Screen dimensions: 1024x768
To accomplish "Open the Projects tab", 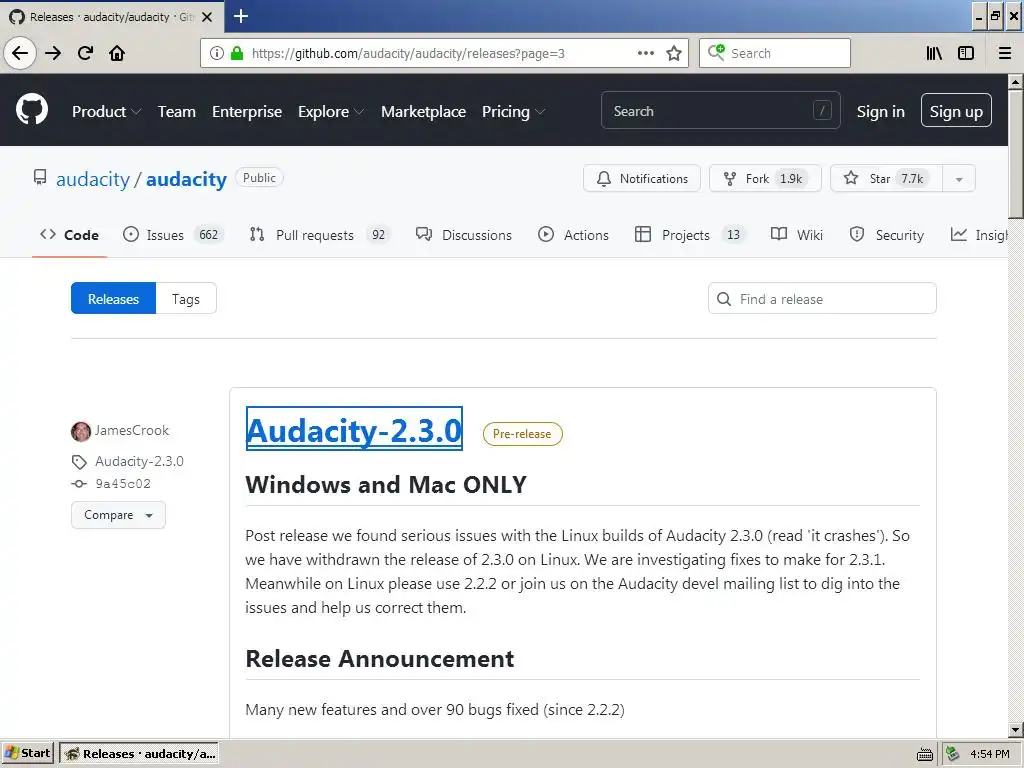I will 690,235.
